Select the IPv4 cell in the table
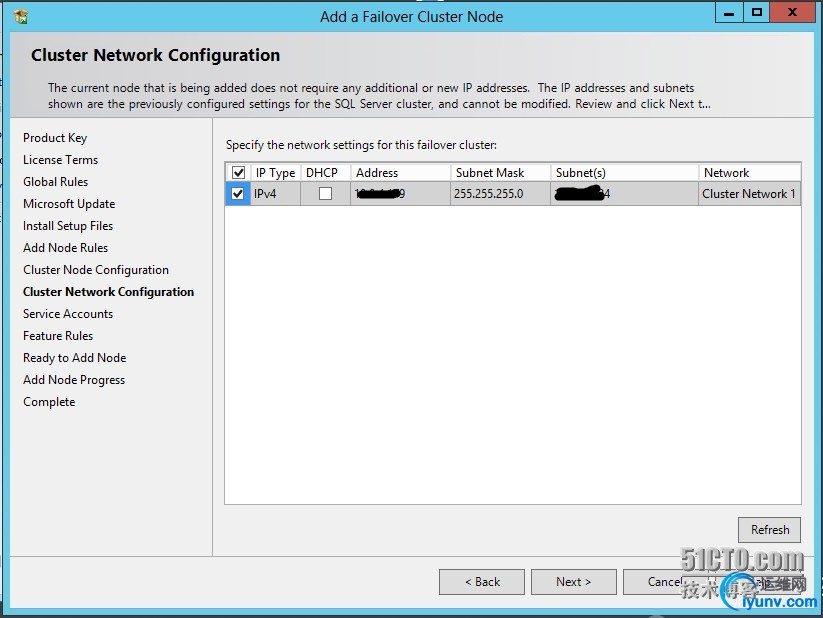Viewport: 823px width, 618px height. pyautogui.click(x=276, y=194)
